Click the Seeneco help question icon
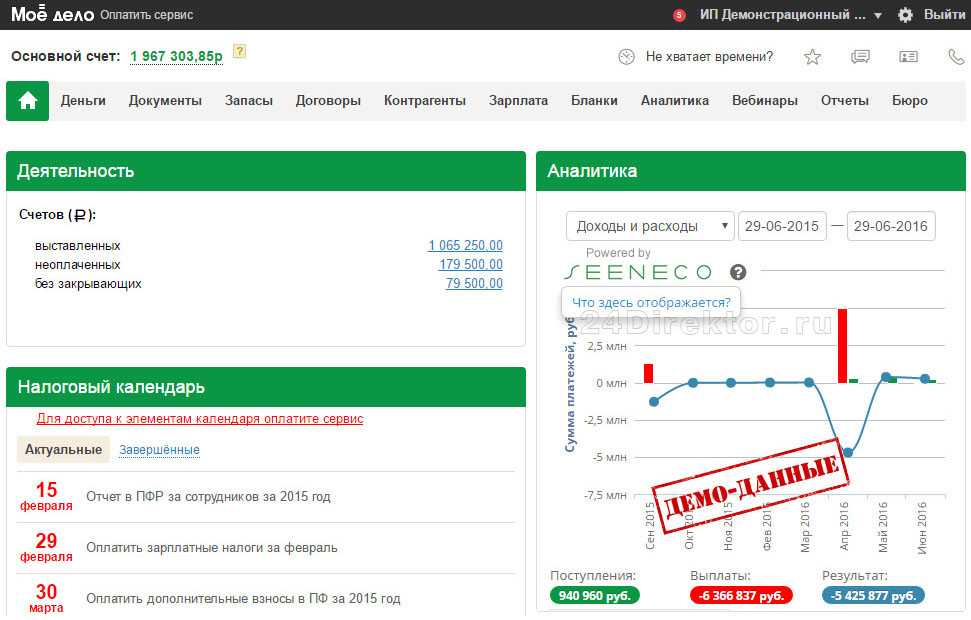971x620 pixels. click(x=738, y=272)
